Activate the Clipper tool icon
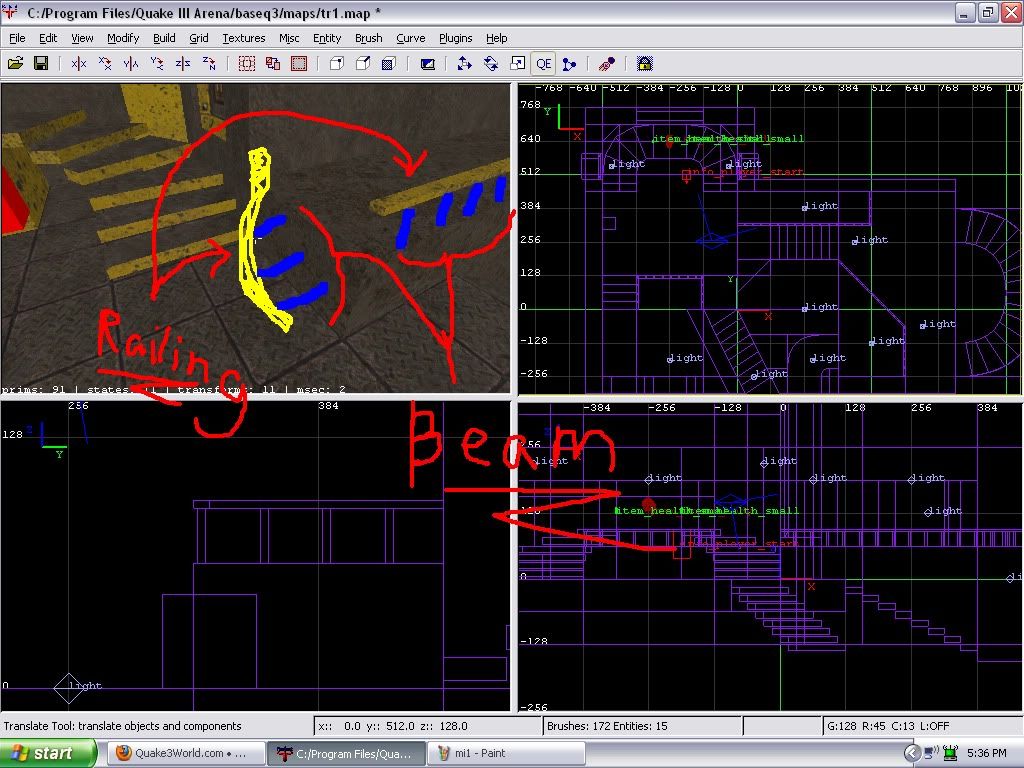 [569, 63]
